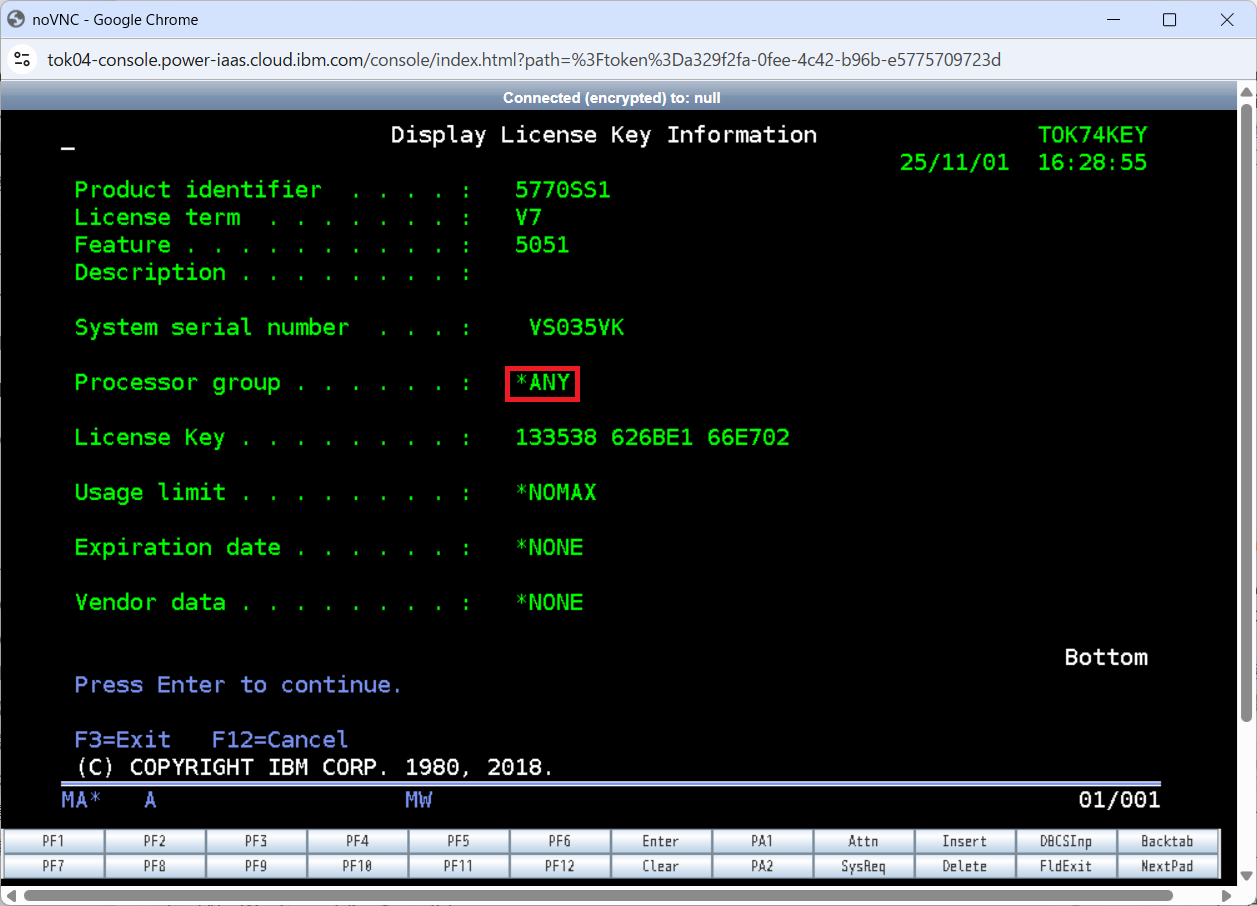1257x906 pixels.
Task: Click the FldExit key button
Action: click(x=1066, y=866)
